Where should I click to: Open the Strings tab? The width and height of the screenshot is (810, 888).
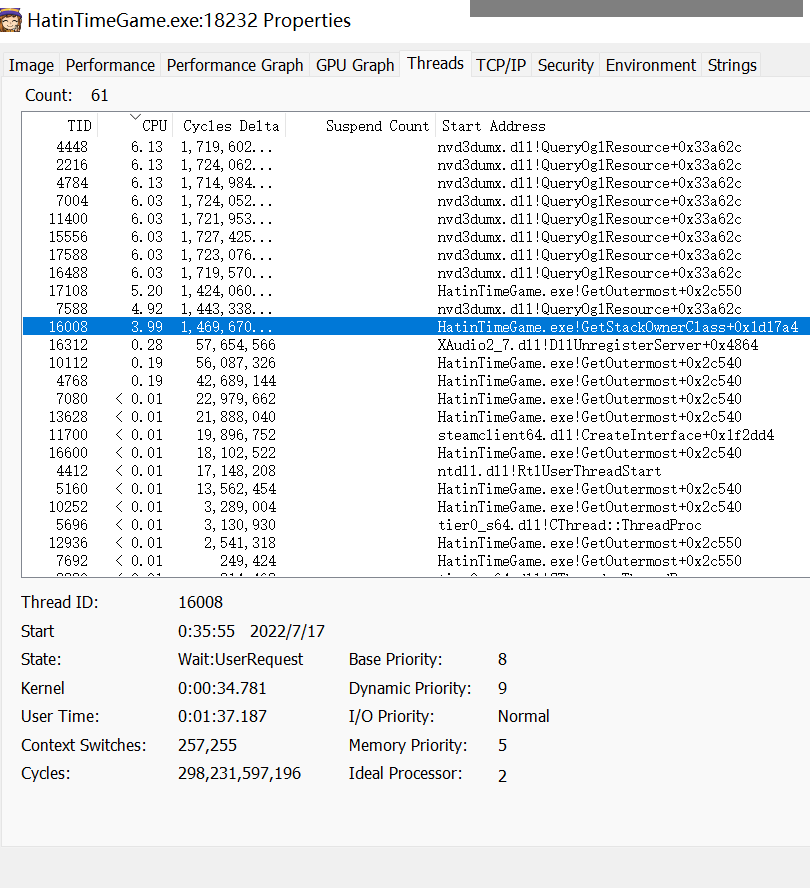pyautogui.click(x=731, y=64)
